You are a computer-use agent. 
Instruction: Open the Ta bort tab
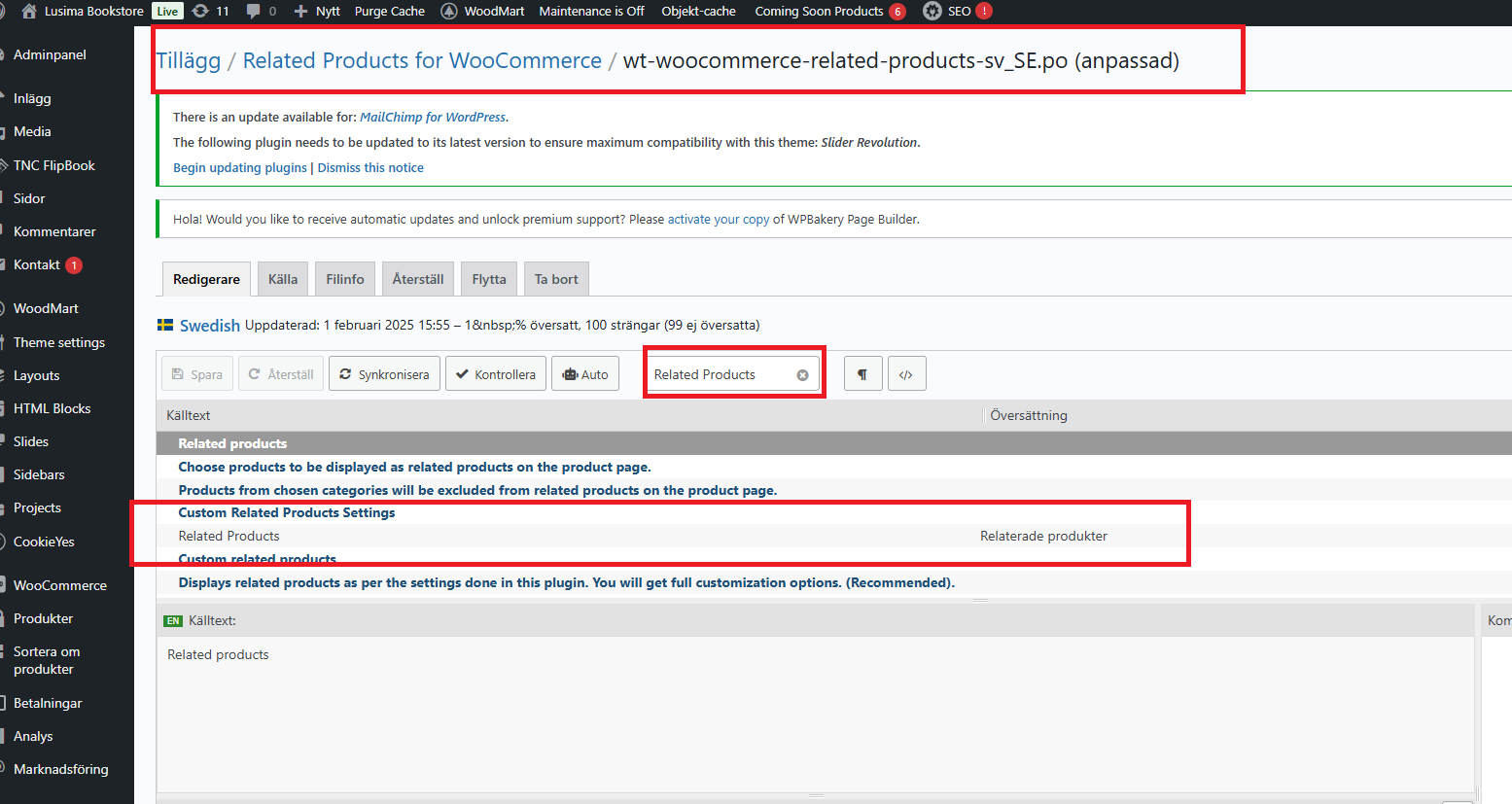coord(556,279)
